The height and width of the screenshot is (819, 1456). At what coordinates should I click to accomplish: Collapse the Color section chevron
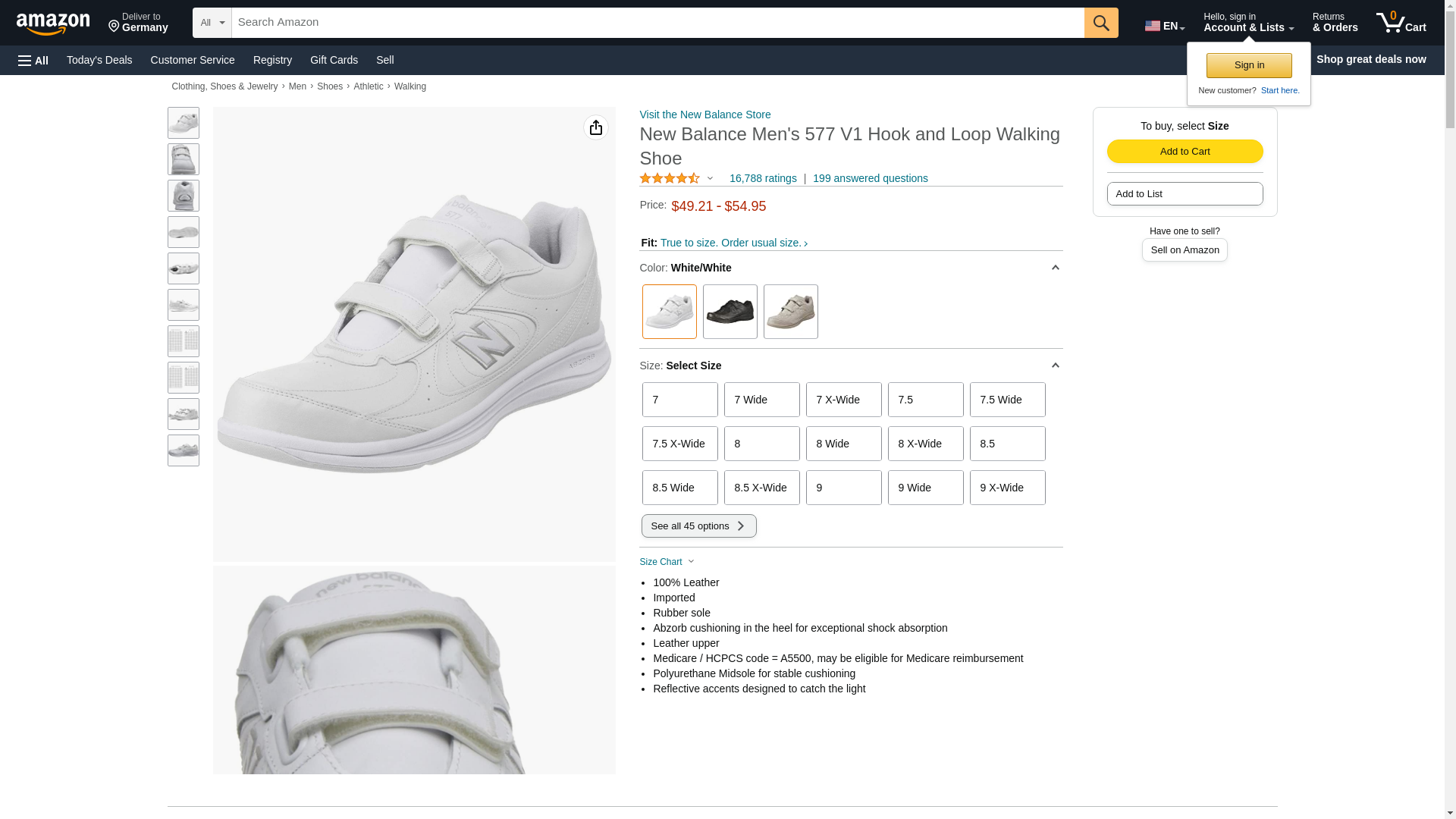pyautogui.click(x=1055, y=268)
